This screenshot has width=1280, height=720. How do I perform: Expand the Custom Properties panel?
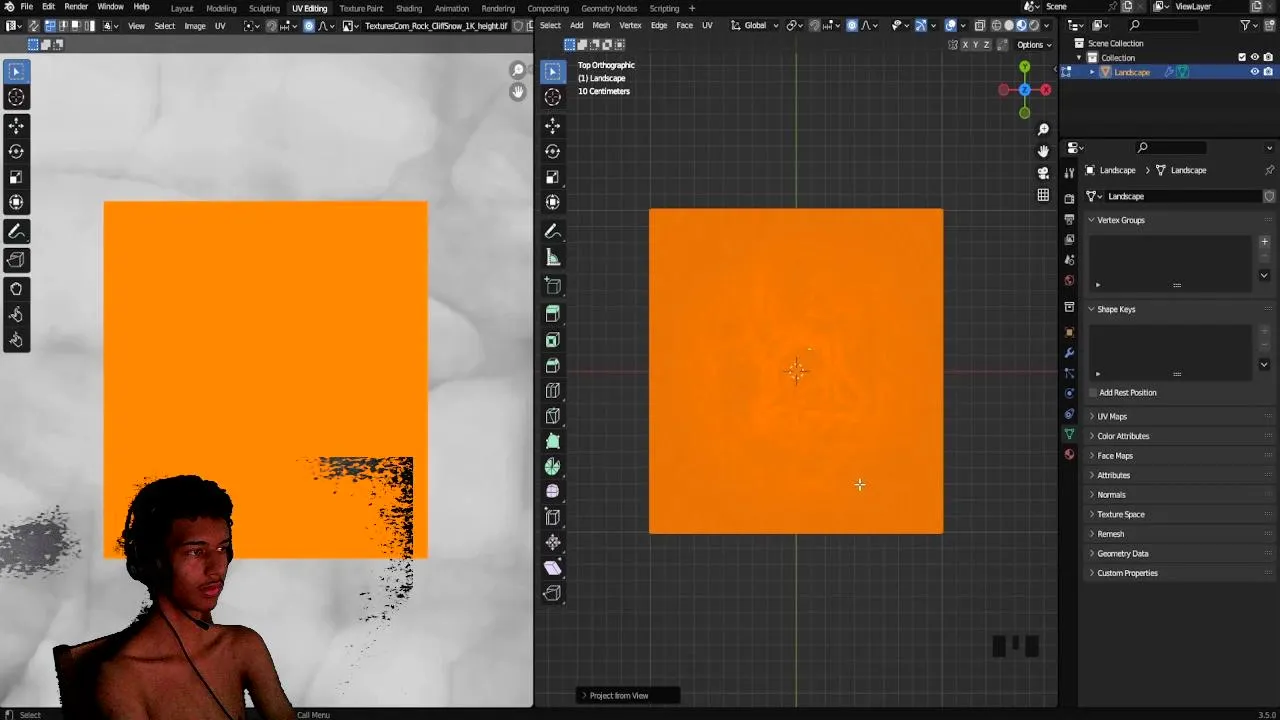1127,573
